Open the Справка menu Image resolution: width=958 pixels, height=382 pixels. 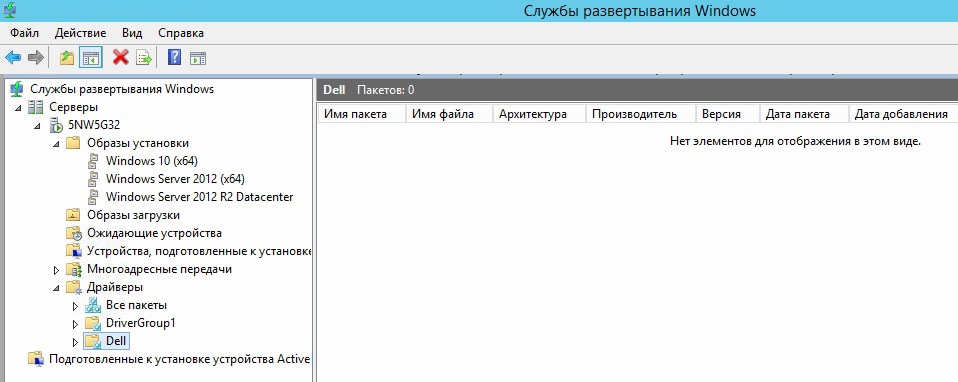coord(181,33)
